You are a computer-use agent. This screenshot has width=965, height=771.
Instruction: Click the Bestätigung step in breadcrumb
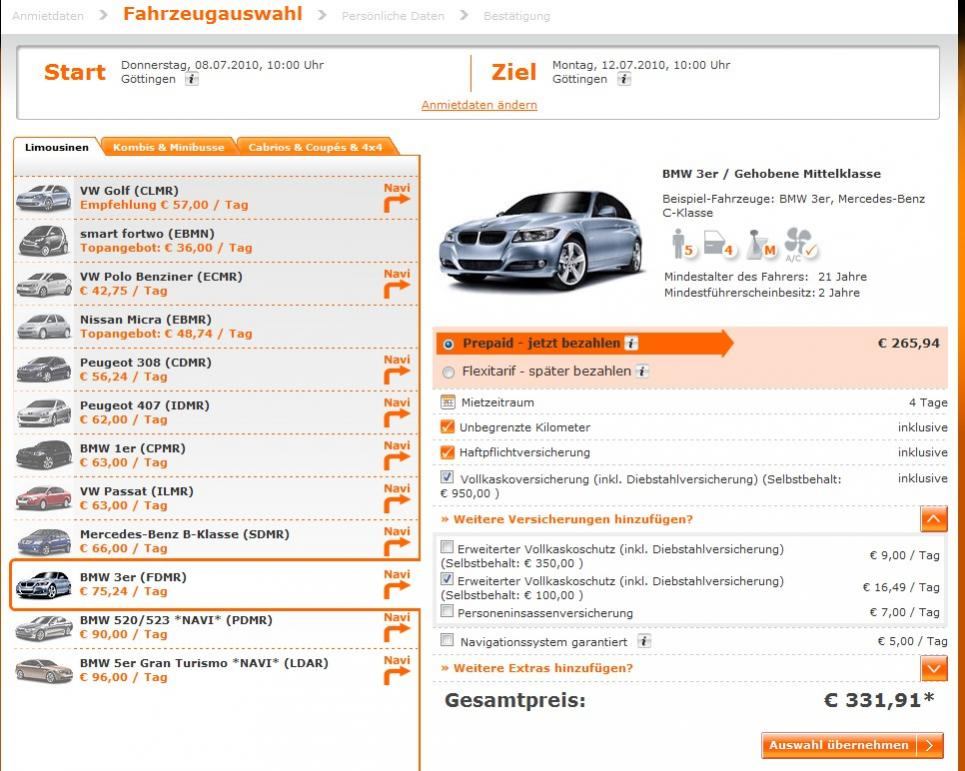(x=516, y=16)
